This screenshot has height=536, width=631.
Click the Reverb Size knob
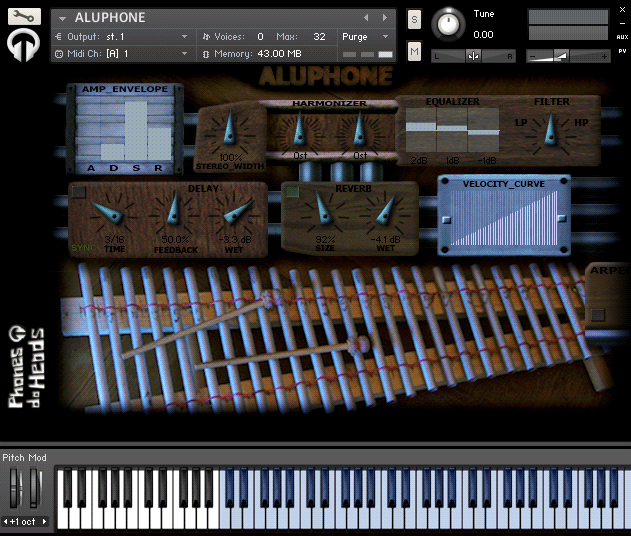pyautogui.click(x=325, y=212)
